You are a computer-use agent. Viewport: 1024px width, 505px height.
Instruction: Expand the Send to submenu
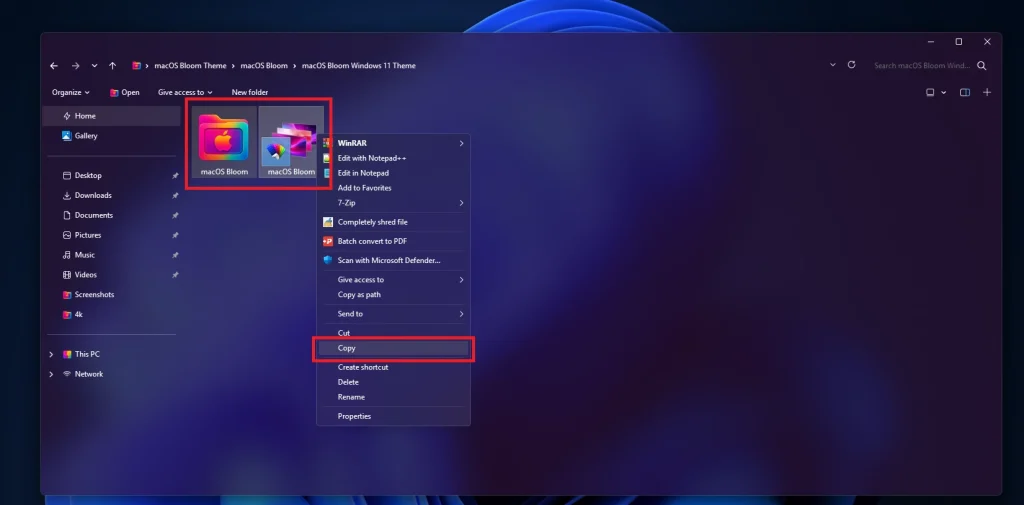pos(393,314)
